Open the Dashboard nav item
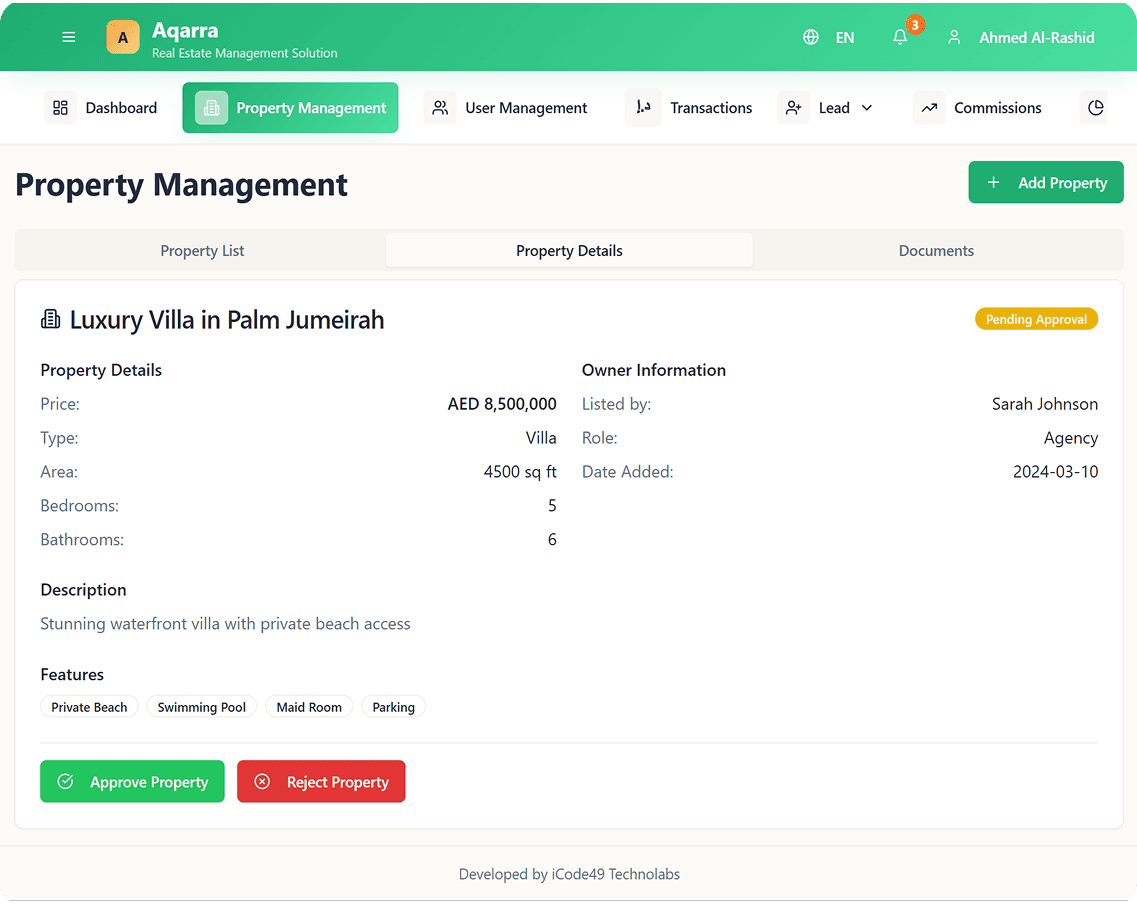The width and height of the screenshot is (1137, 906). [x=101, y=107]
